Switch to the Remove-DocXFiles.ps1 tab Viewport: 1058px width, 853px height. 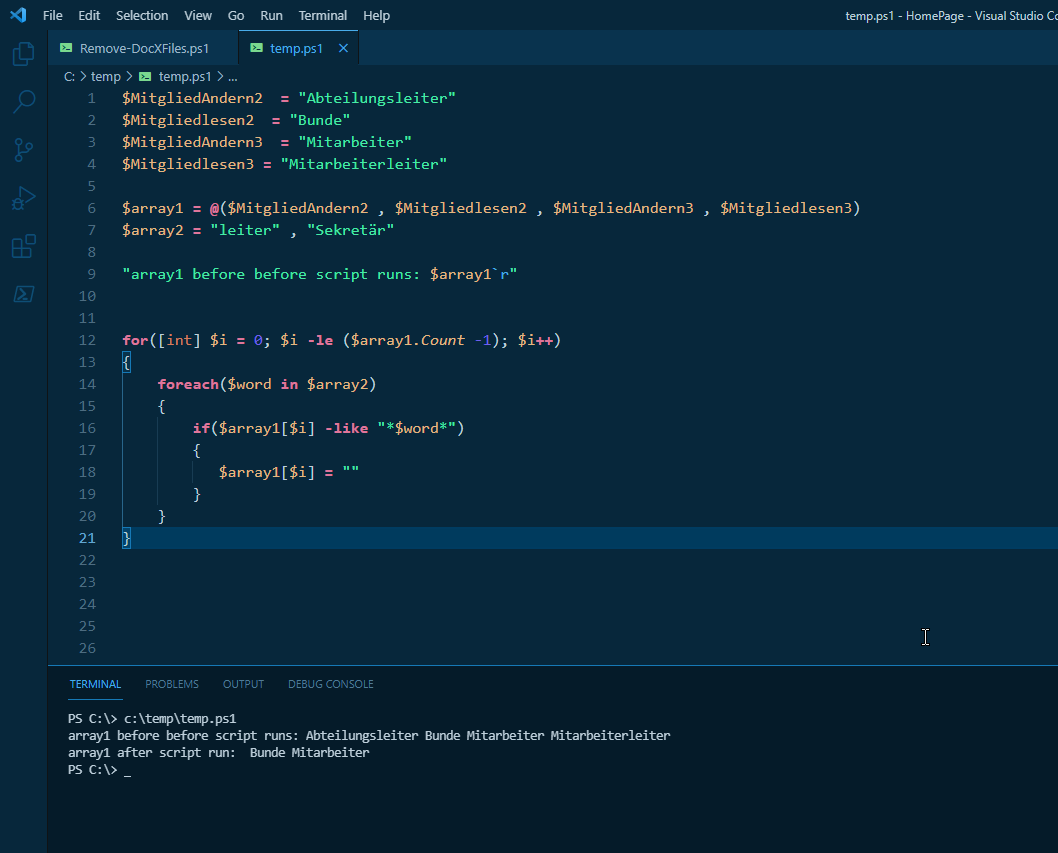point(143,48)
